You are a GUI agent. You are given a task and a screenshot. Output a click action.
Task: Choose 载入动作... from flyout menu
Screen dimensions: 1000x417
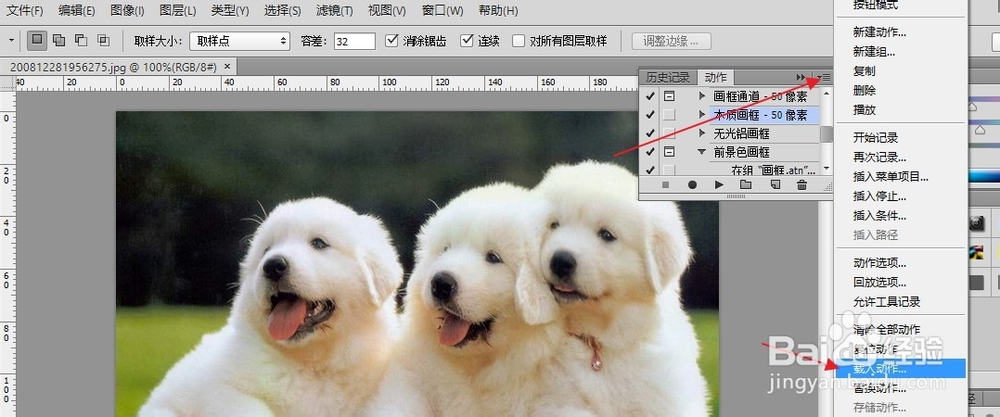tap(901, 369)
